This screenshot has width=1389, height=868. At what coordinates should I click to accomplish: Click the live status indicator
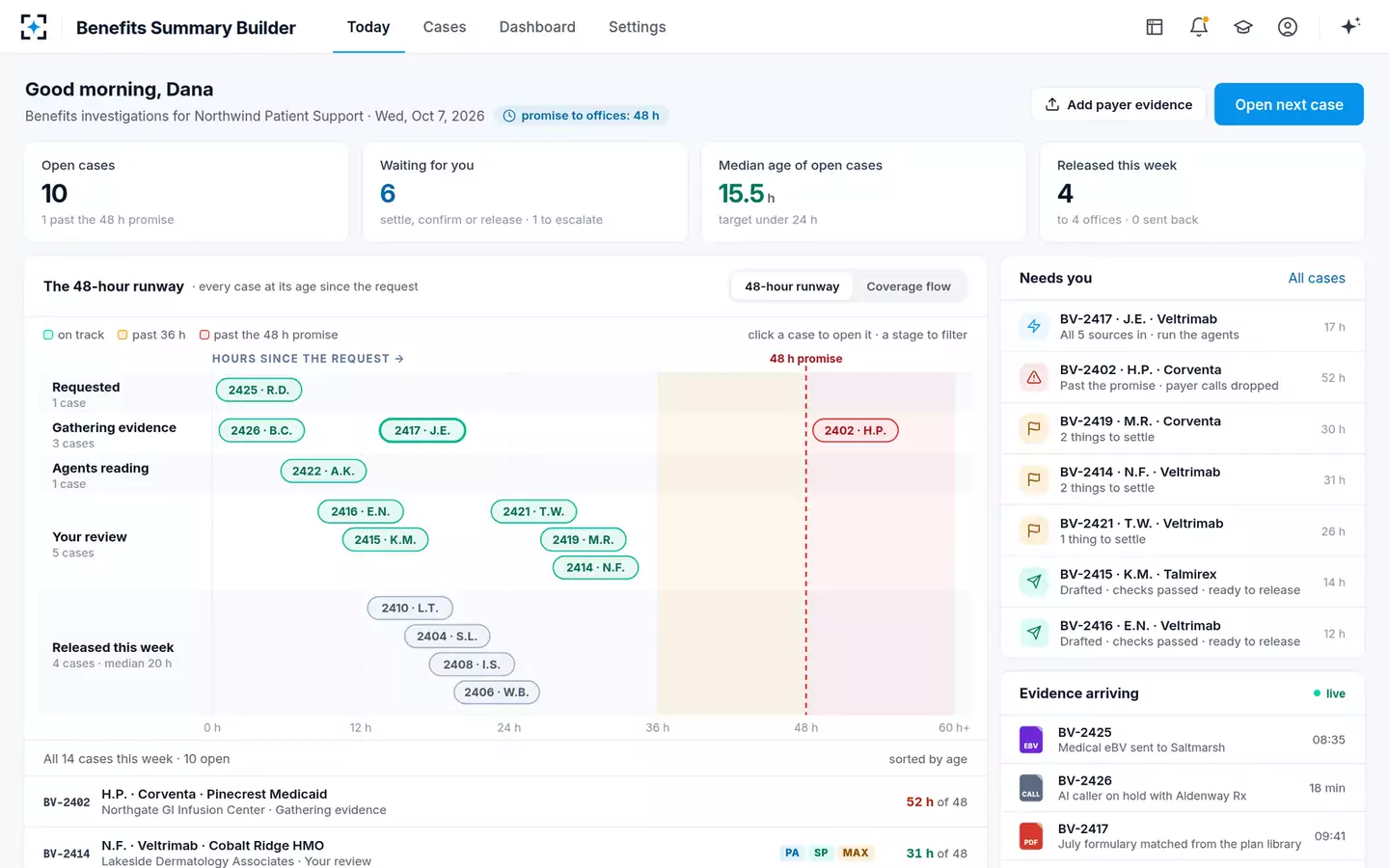(1329, 693)
